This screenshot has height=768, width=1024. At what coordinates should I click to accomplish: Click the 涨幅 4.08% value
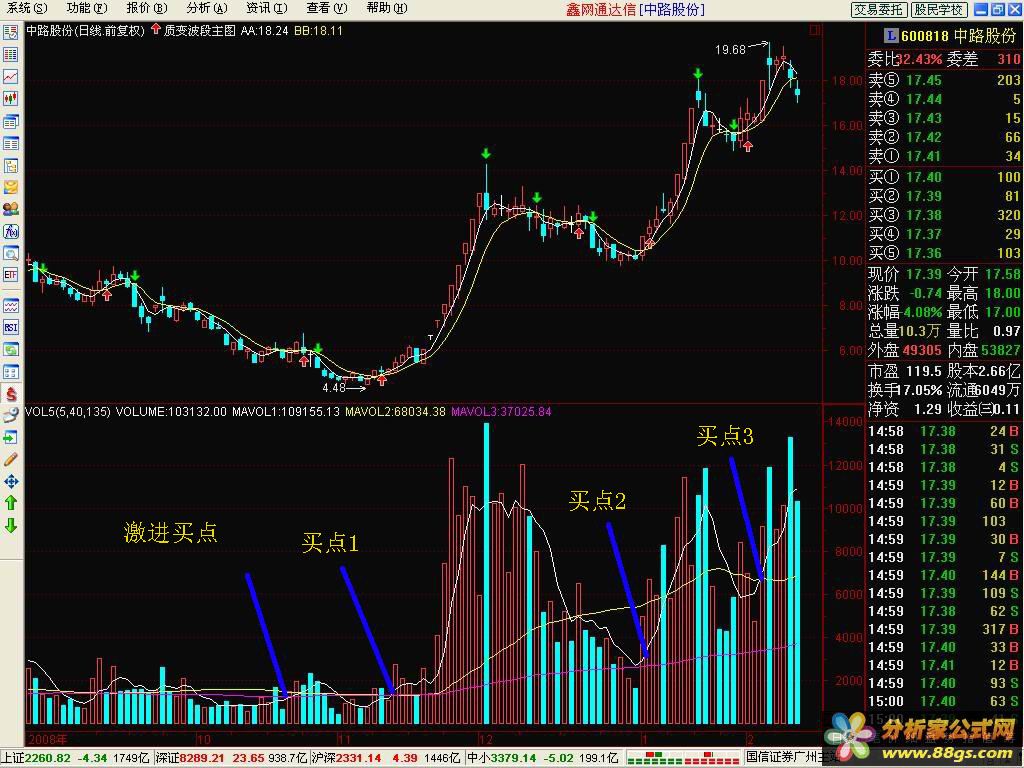tap(923, 312)
